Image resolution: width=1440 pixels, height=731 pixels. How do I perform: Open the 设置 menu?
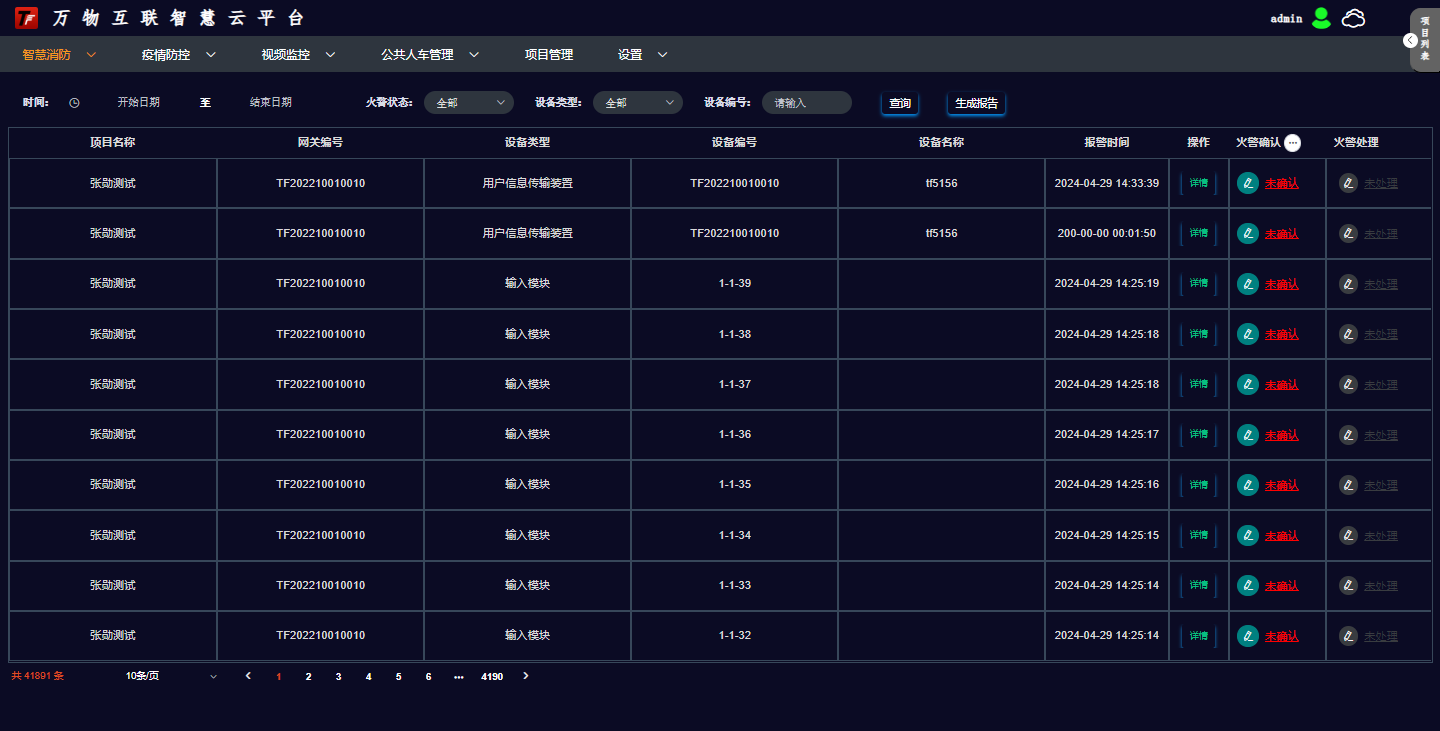630,55
